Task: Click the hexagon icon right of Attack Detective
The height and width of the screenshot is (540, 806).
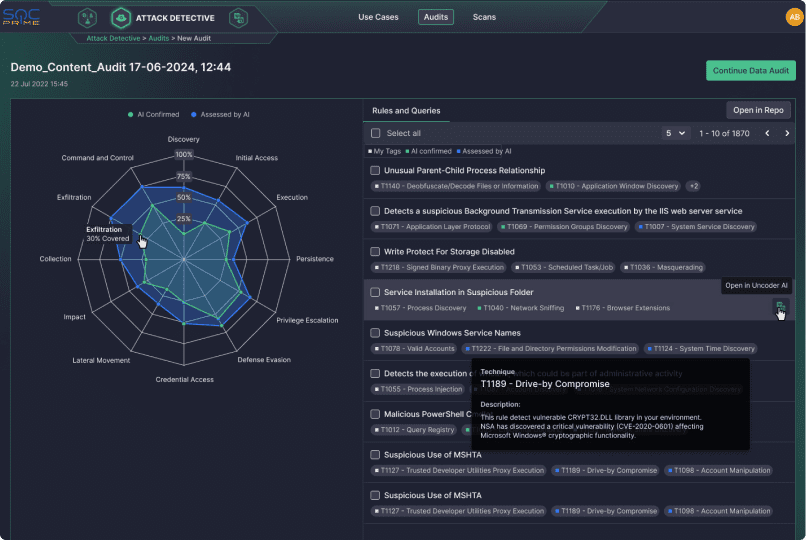Action: click(238, 17)
